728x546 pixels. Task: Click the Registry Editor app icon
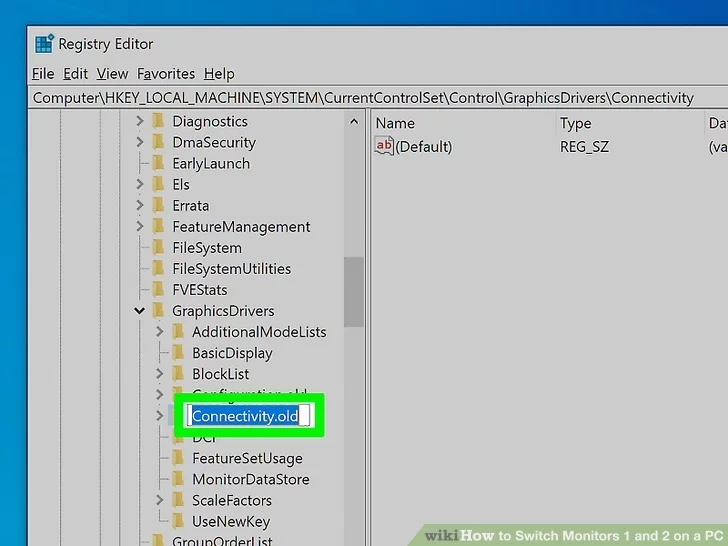tap(44, 44)
